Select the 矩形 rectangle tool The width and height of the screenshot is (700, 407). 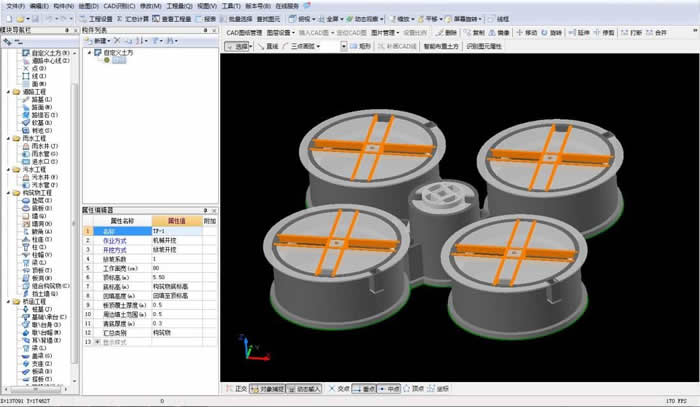click(x=360, y=46)
